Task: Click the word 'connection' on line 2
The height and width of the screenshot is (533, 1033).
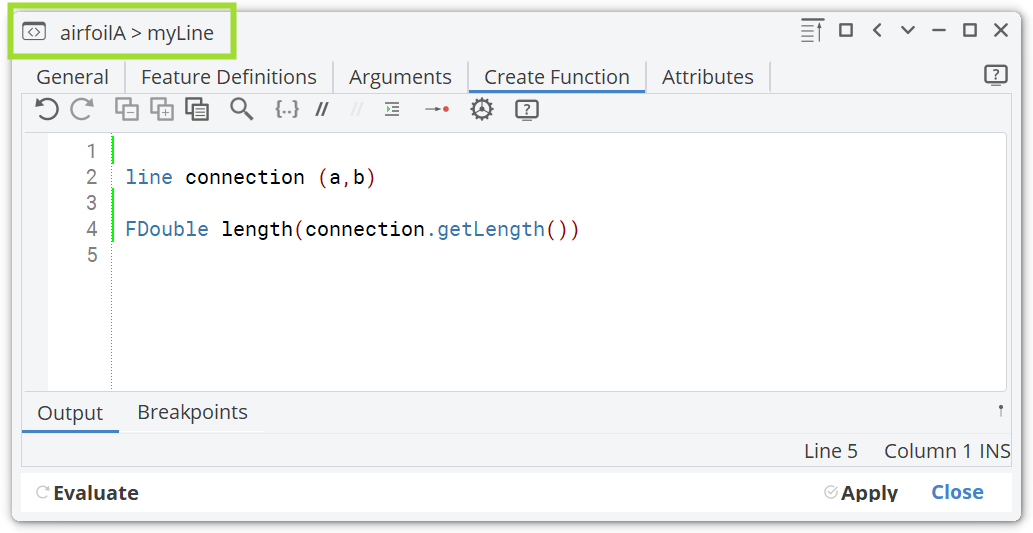Action: [x=245, y=177]
